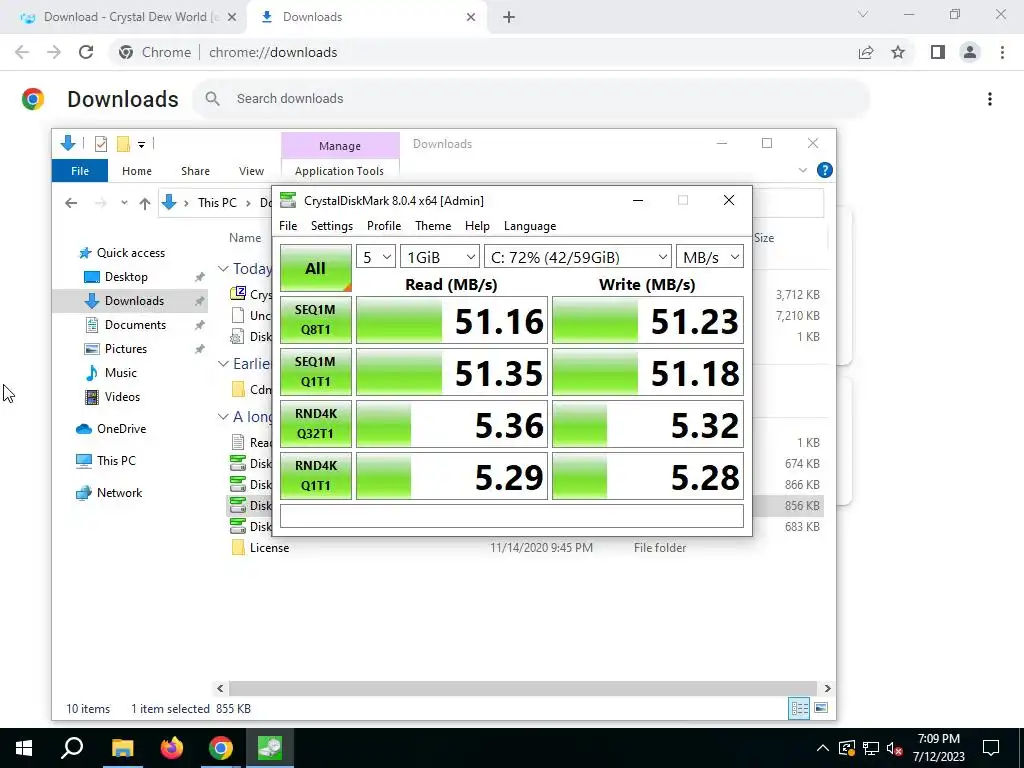Open Chrome side panel icon

(x=938, y=52)
